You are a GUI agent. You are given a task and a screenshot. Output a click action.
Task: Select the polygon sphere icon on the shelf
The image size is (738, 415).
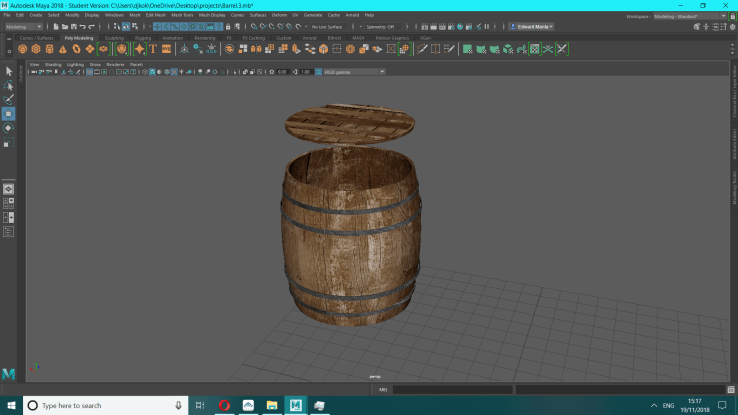coord(22,48)
